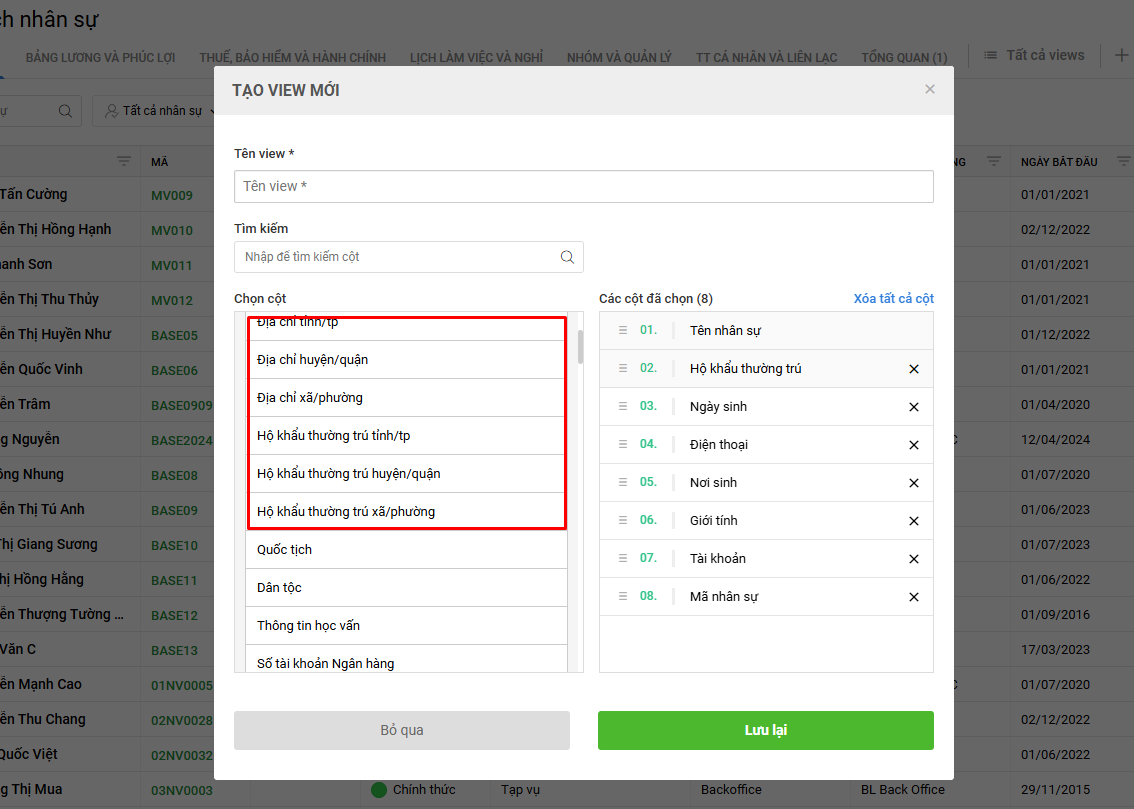Screen dimensions: 1134x809
Task: Open Thuế, bảo hiểm và hành chính tab
Action: (x=293, y=57)
